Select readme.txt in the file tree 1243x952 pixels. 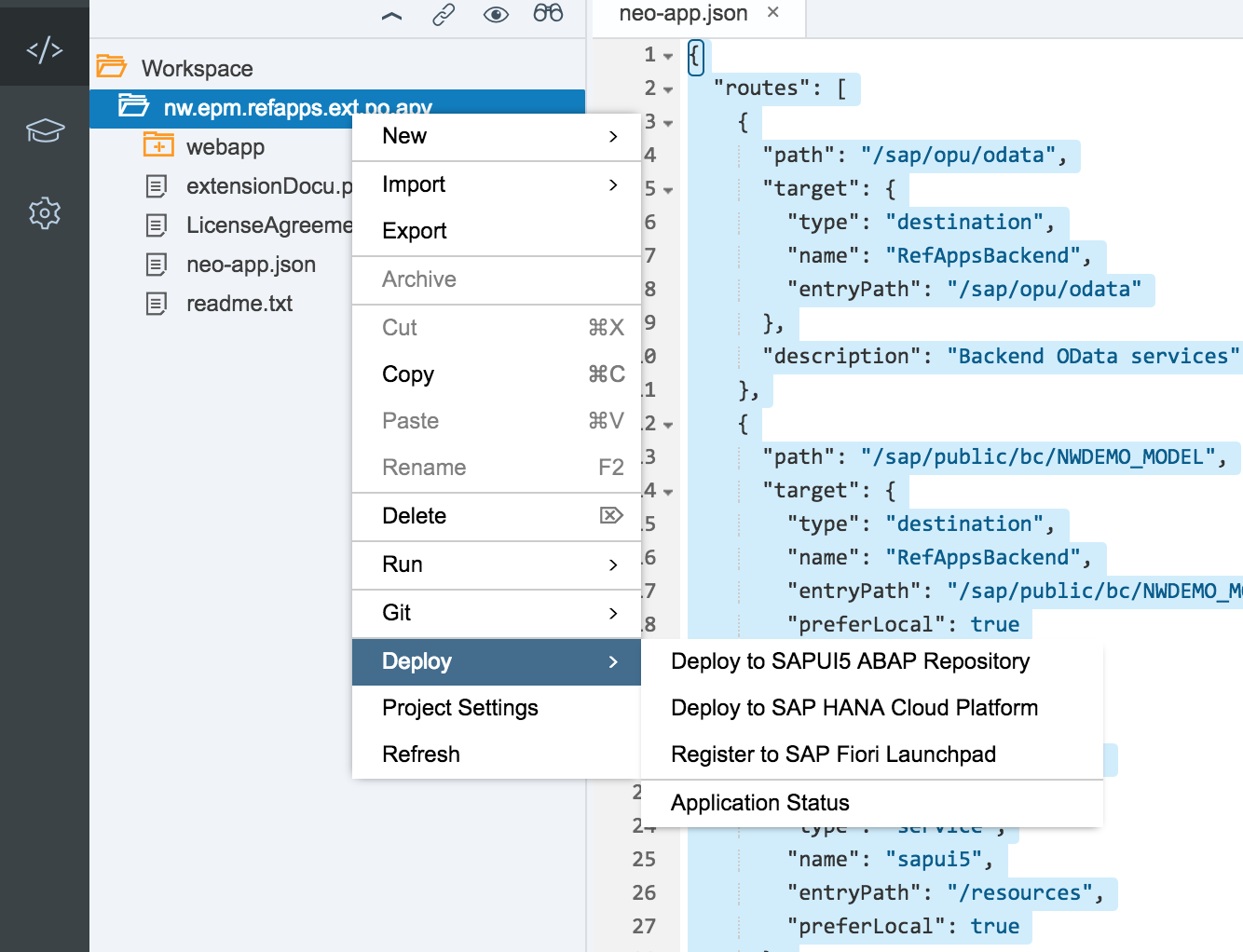coord(239,304)
